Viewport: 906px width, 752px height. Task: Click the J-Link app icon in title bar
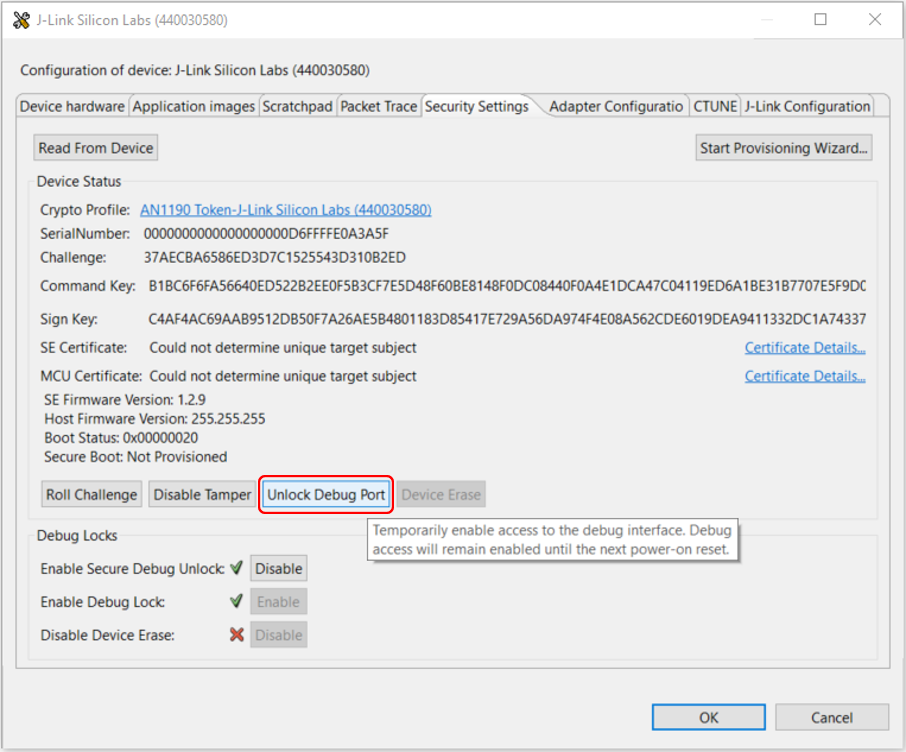(21, 20)
